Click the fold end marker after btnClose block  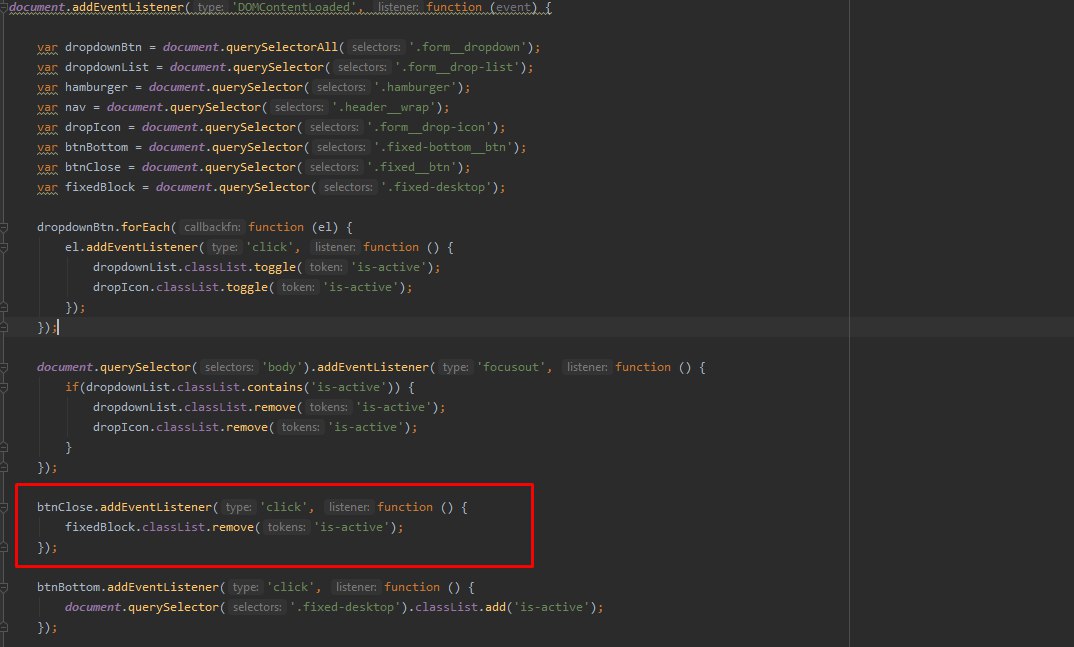3,548
